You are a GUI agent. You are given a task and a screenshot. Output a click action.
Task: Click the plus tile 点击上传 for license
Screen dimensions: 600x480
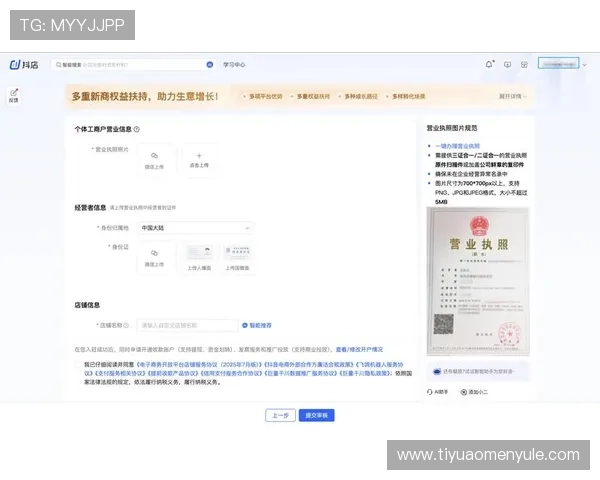(x=199, y=160)
